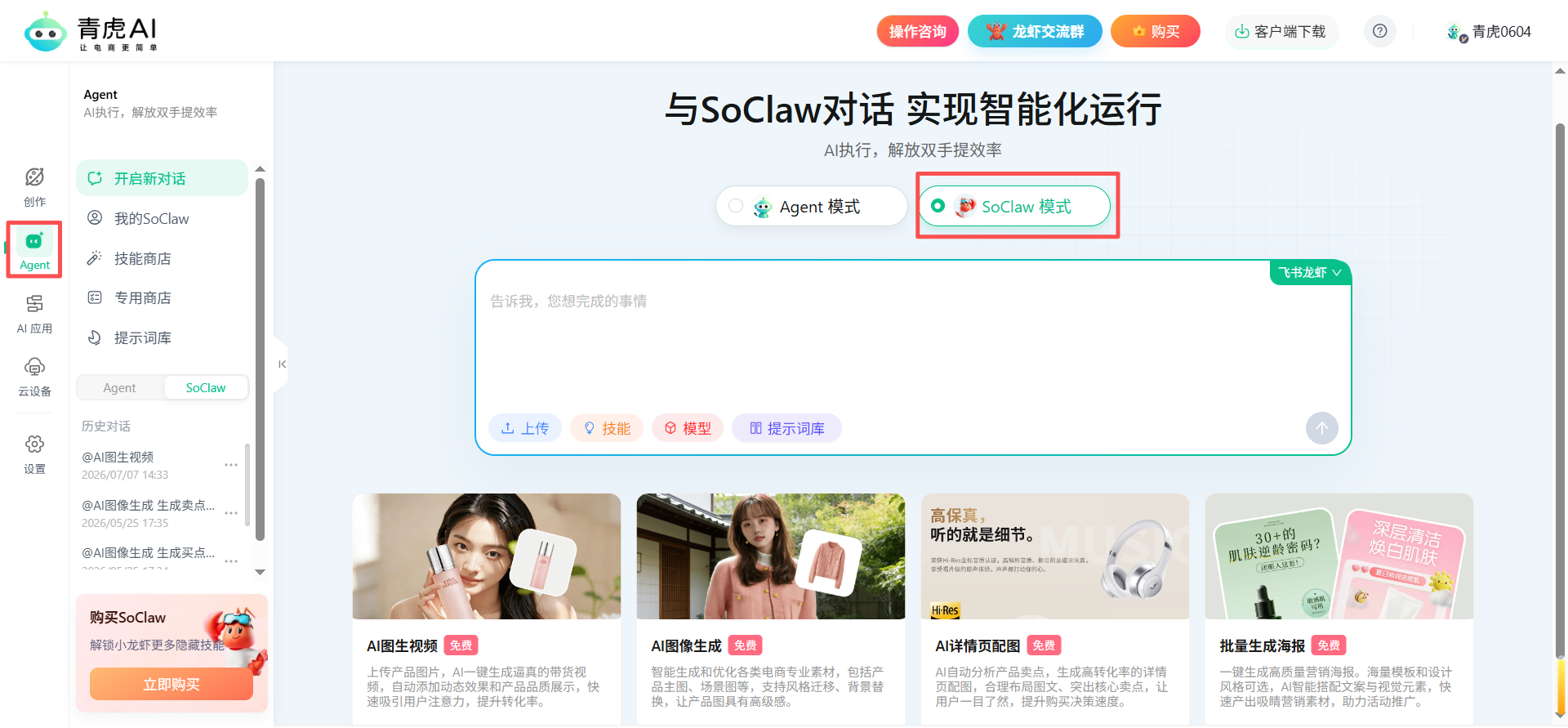Click the 技能 skill button
Image resolution: width=1568 pixels, height=728 pixels.
(607, 428)
